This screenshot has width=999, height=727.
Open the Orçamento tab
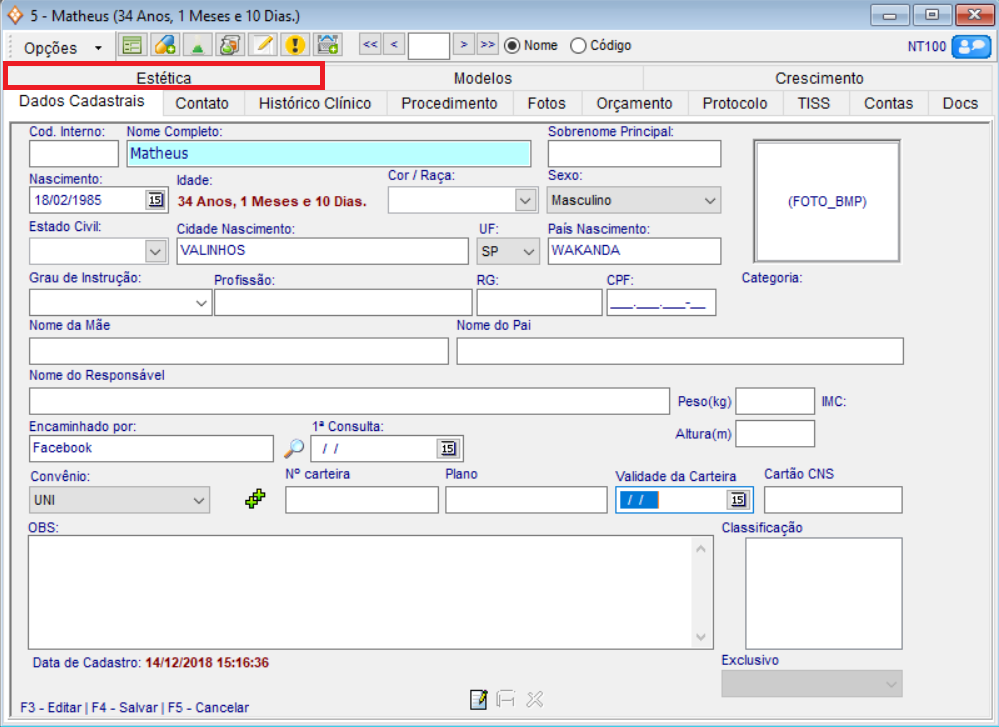click(634, 103)
